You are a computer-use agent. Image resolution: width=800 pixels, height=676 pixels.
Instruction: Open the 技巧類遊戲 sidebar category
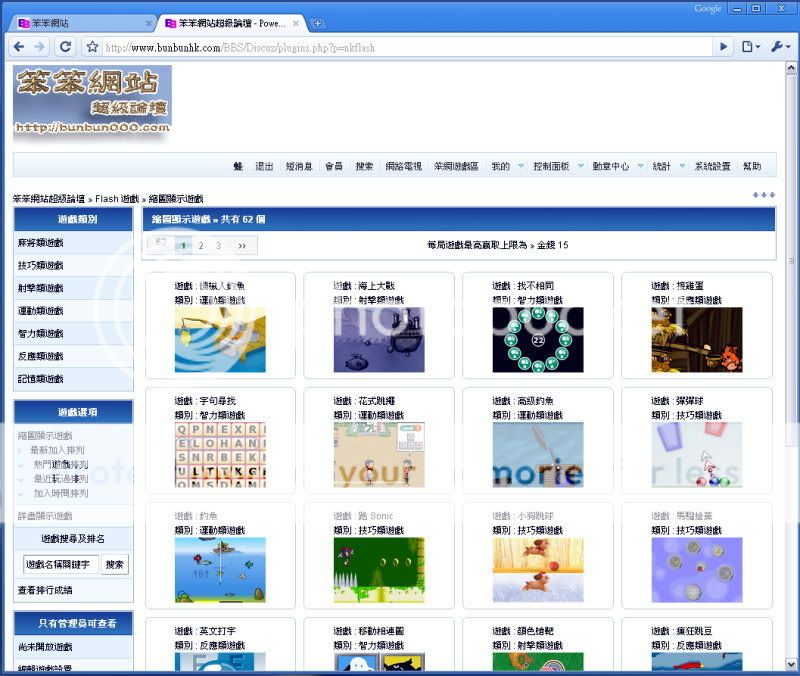pyautogui.click(x=40, y=265)
